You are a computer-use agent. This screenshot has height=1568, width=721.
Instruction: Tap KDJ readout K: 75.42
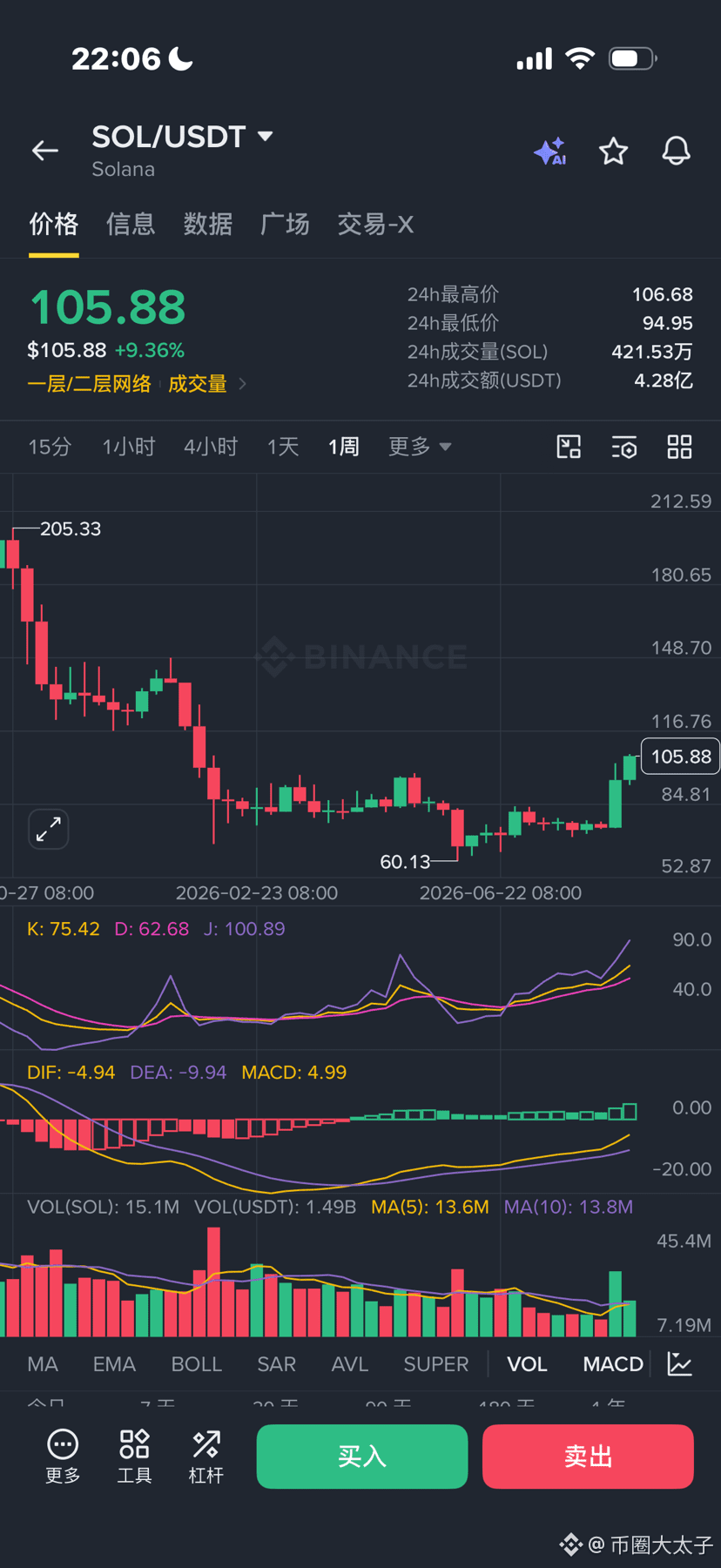[64, 928]
